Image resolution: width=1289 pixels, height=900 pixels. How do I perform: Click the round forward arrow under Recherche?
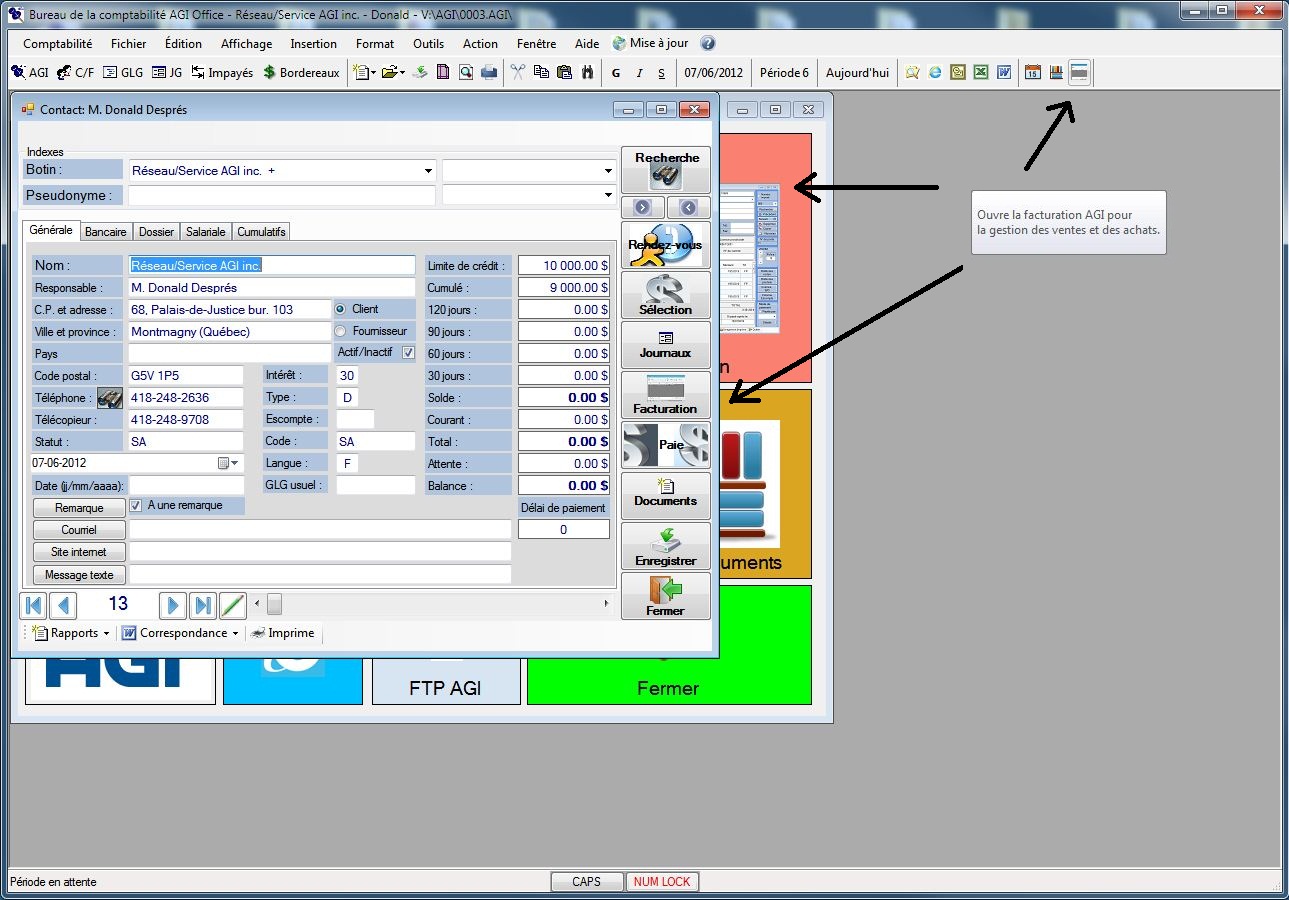(643, 207)
